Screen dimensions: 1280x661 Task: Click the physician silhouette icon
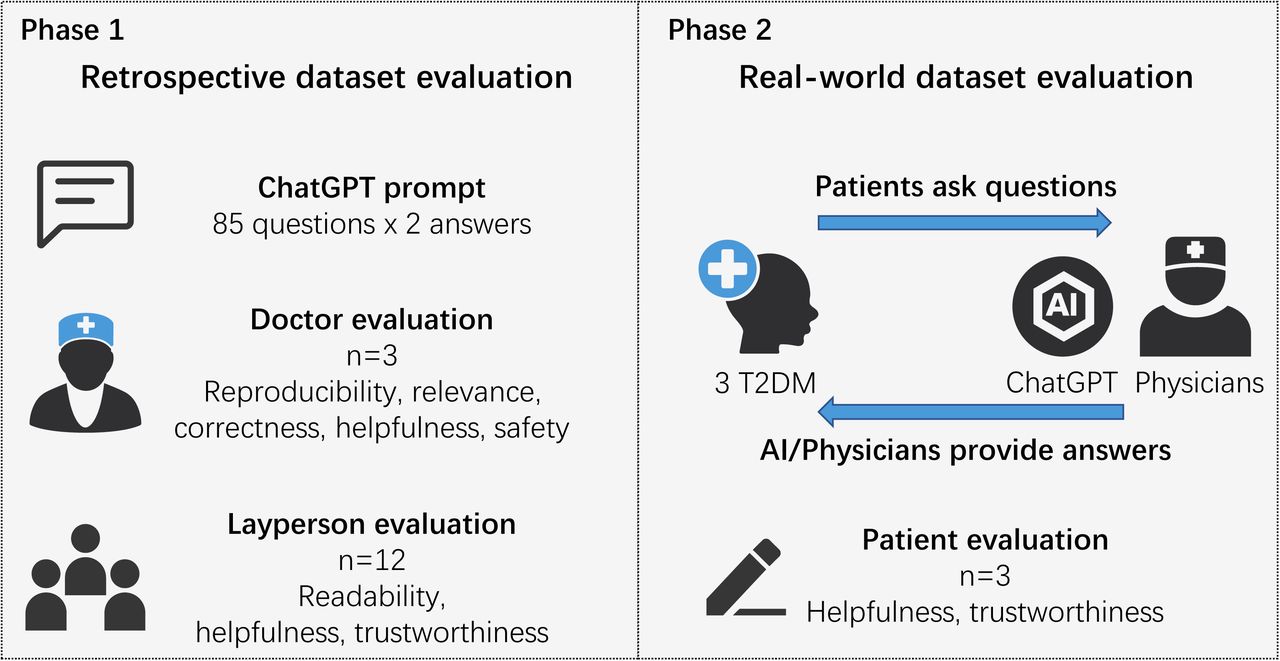point(1195,297)
